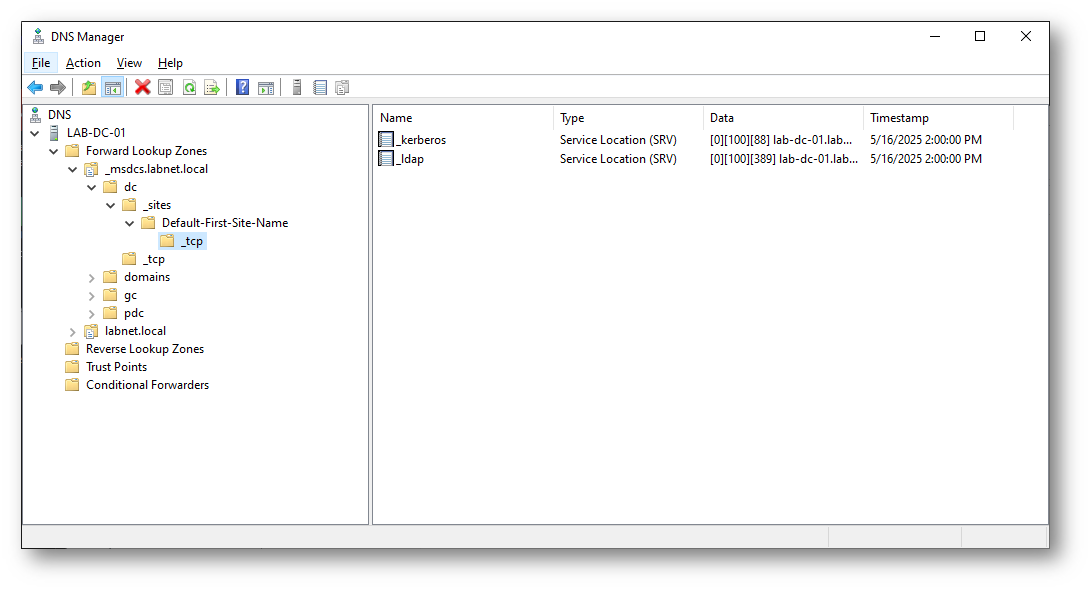
Task: Open the File menu
Action: click(41, 63)
